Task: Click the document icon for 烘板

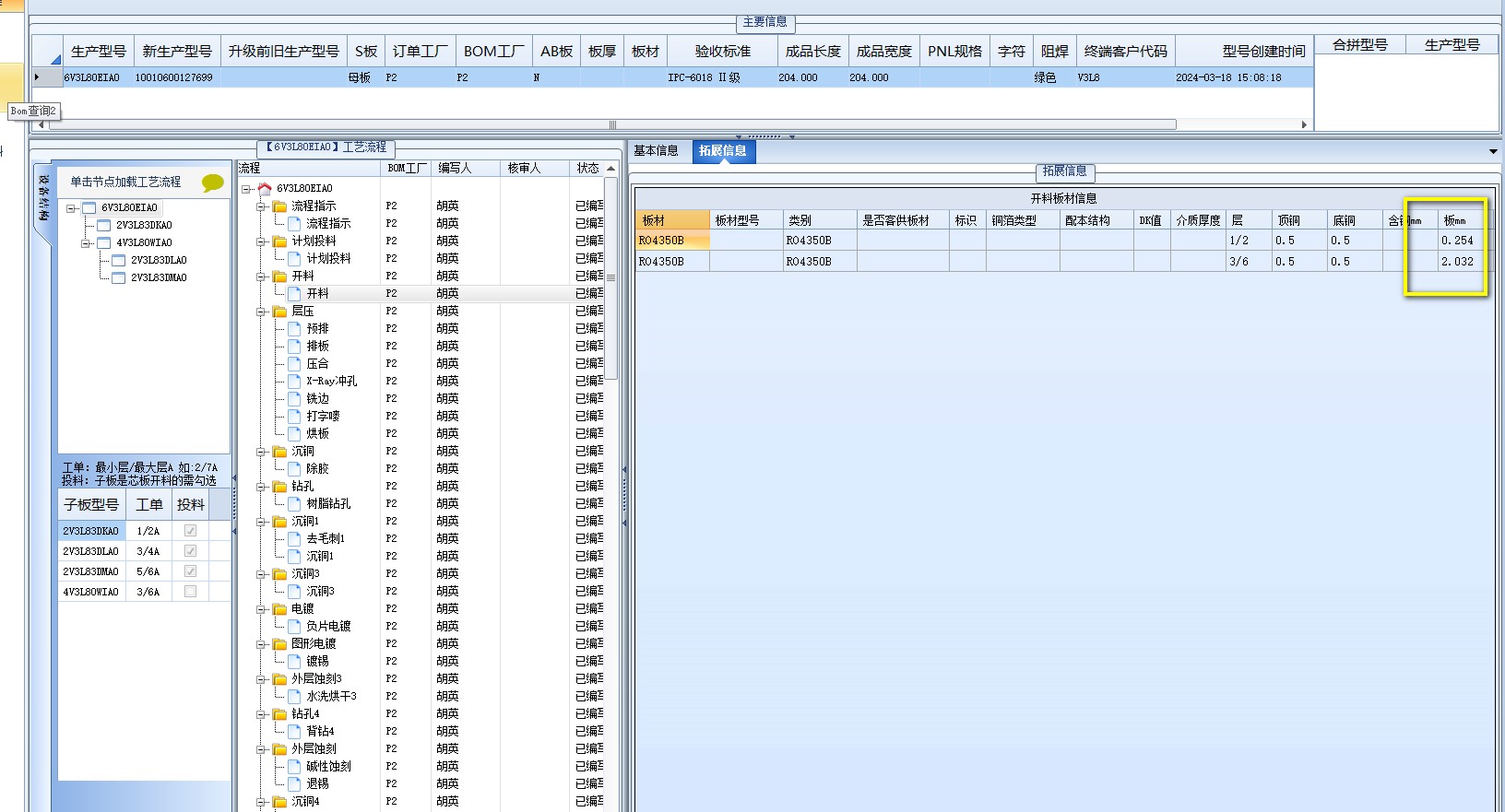Action: click(294, 433)
